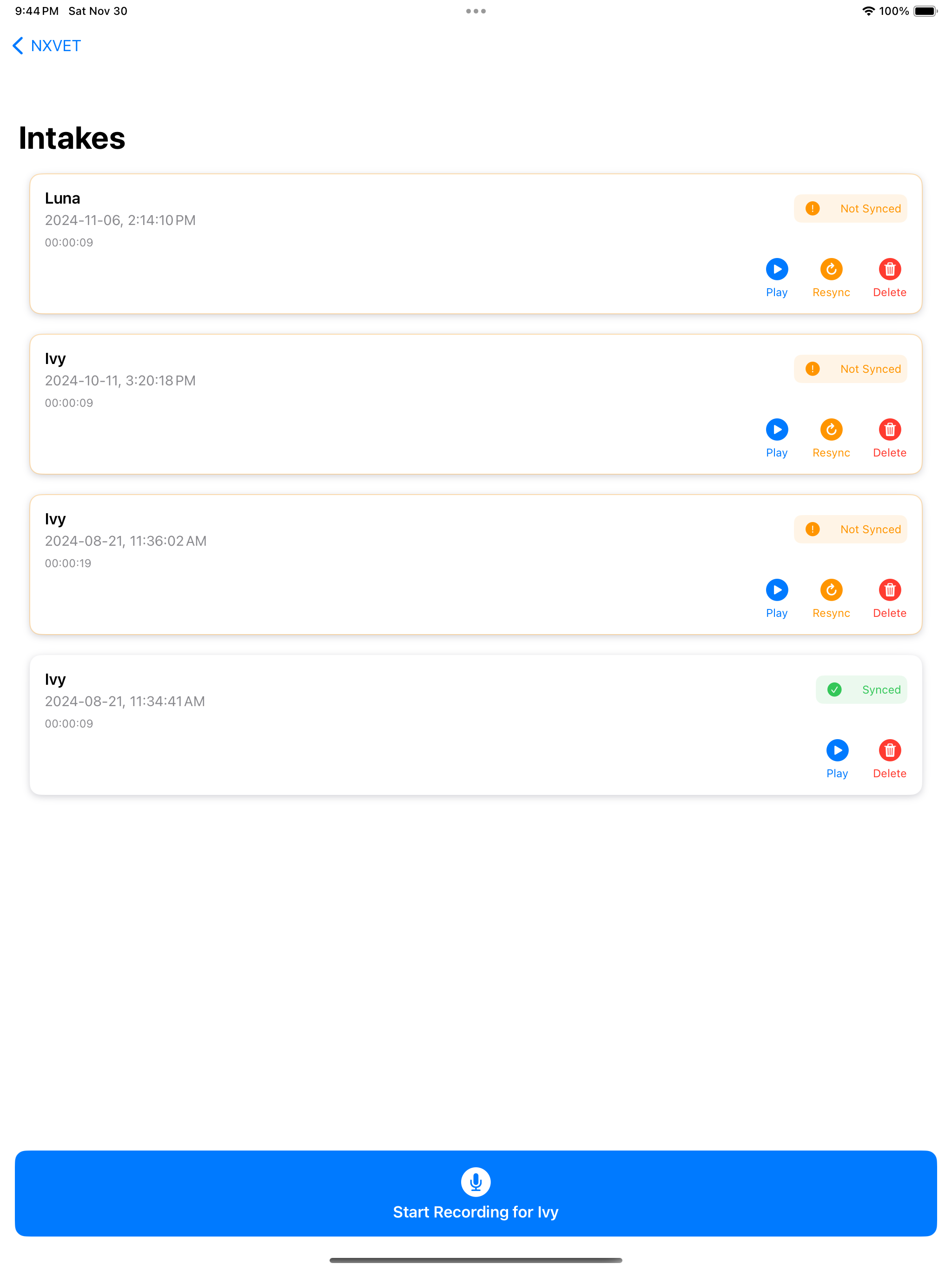Viewport: 952px width, 1270px height.
Task: Tap Luna's Not Synced status badge
Action: pos(850,208)
